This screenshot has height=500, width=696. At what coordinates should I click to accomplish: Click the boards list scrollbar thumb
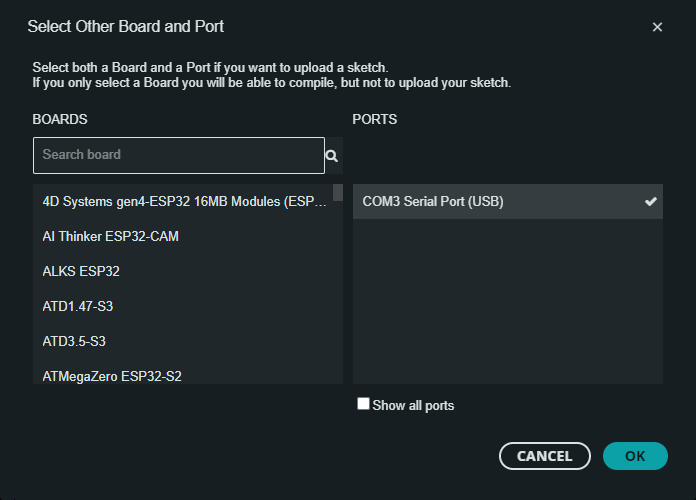coord(338,193)
